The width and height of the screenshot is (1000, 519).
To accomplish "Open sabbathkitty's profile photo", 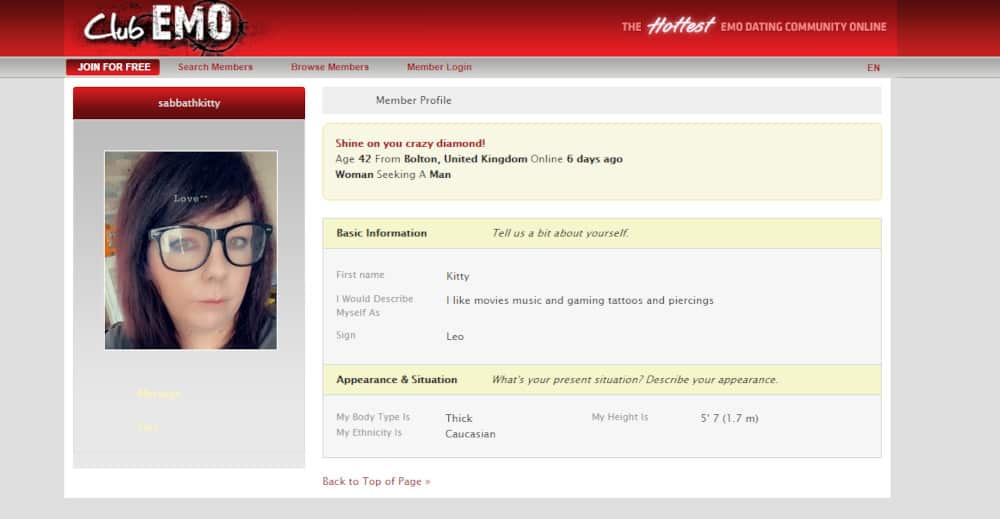I will (x=191, y=250).
